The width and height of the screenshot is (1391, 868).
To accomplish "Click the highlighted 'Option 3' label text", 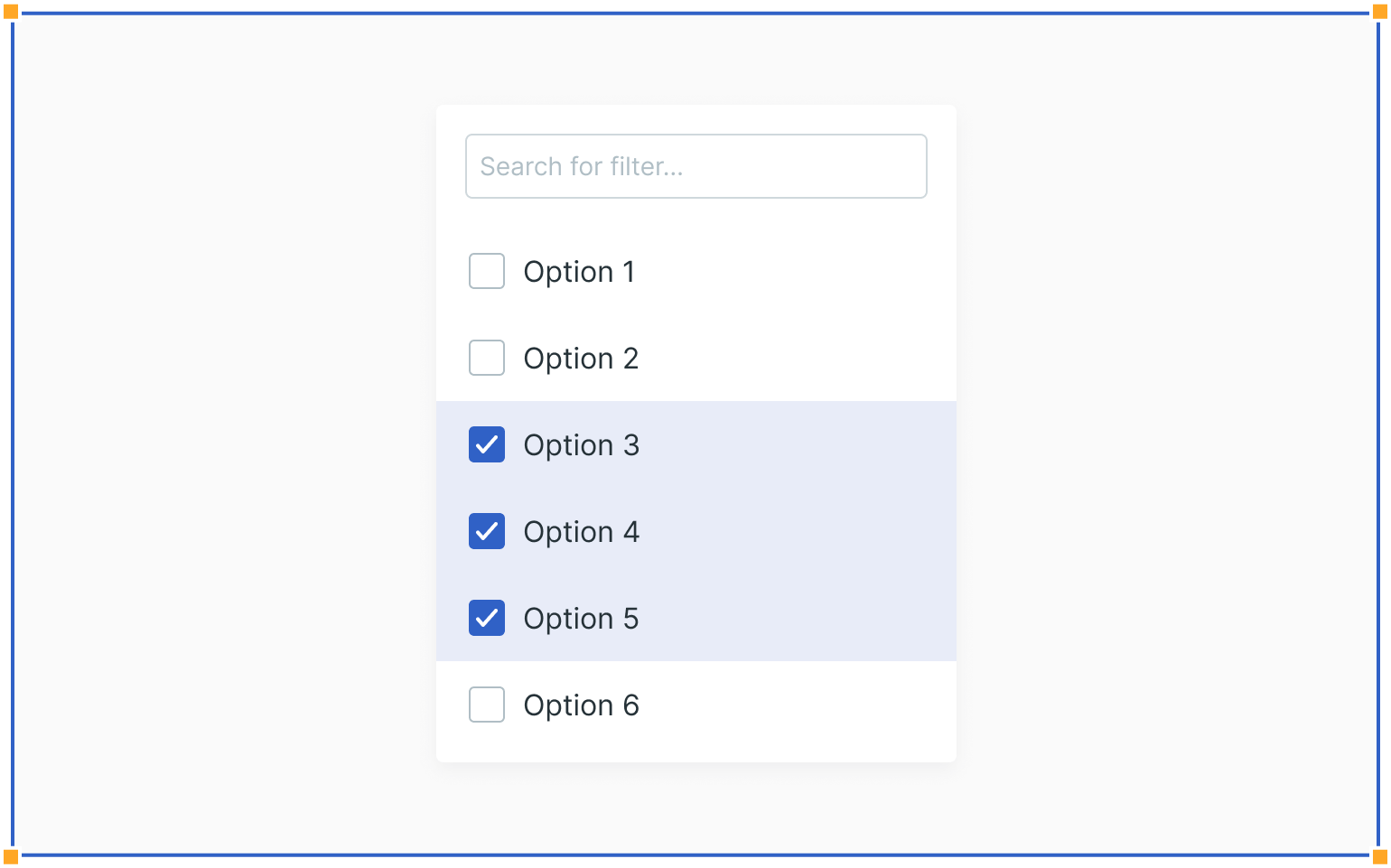I will [581, 444].
